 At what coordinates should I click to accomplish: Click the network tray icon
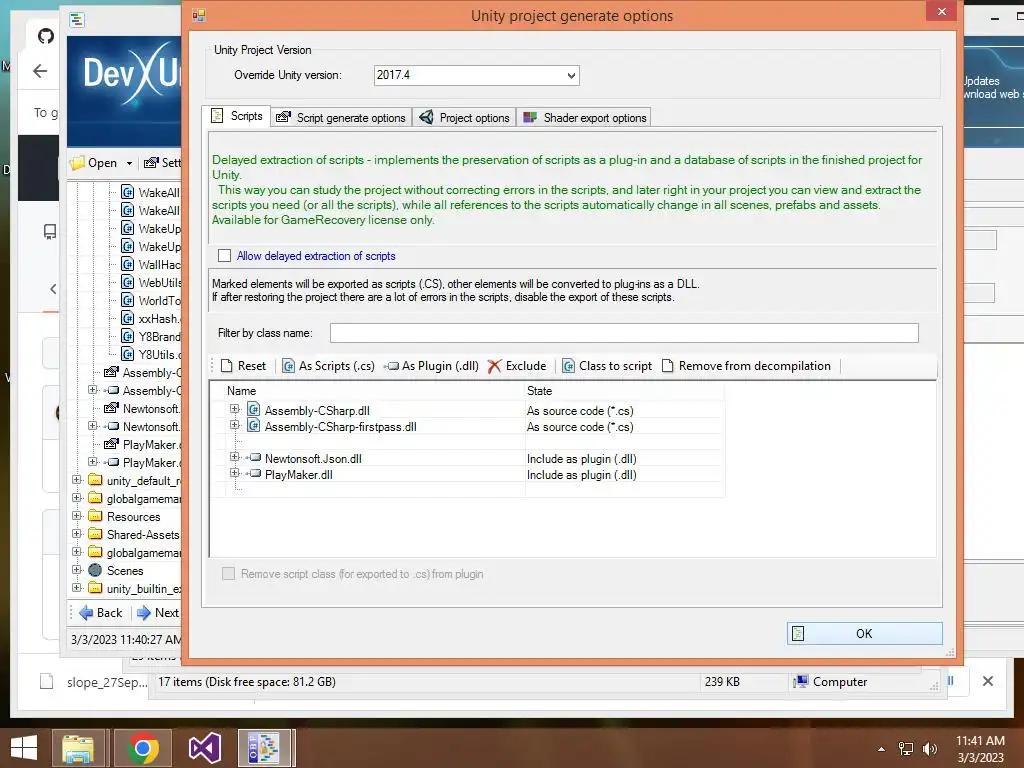906,748
